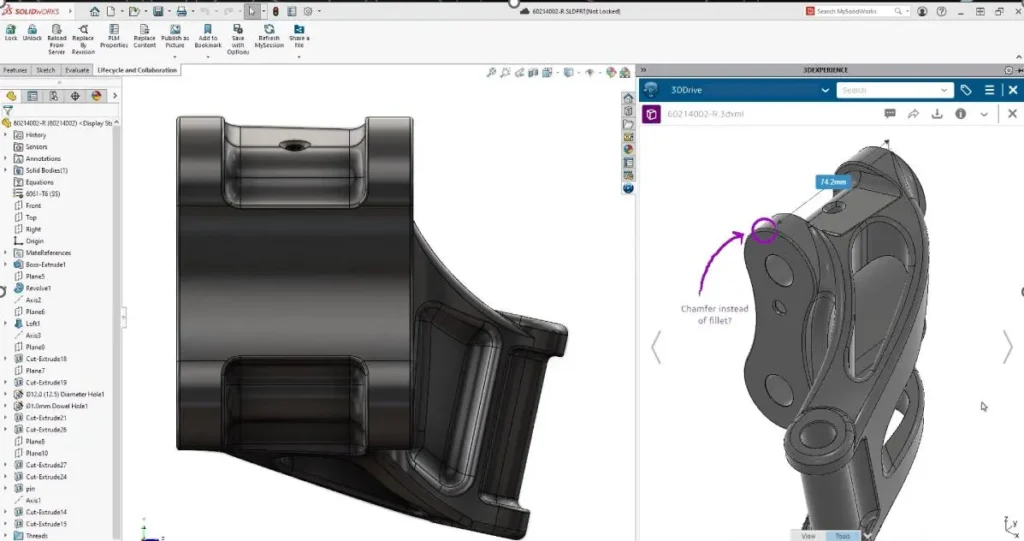Toggle the rebuild traffic light icon

tap(276, 11)
